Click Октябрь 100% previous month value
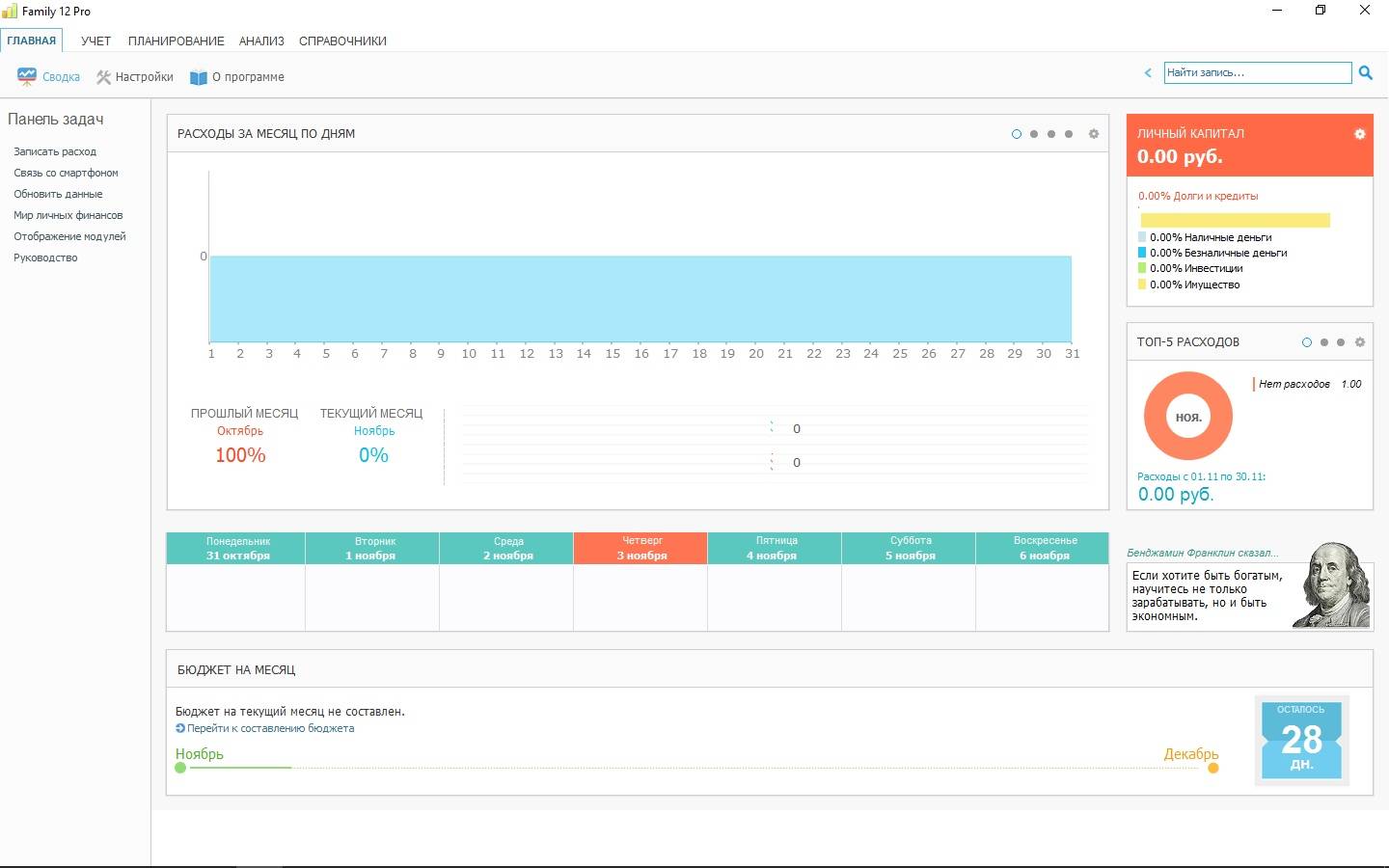This screenshot has height=868, width=1389. (x=240, y=455)
